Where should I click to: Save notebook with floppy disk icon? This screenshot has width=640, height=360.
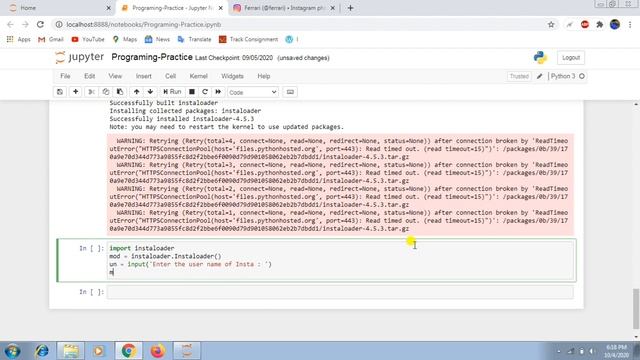60,92
